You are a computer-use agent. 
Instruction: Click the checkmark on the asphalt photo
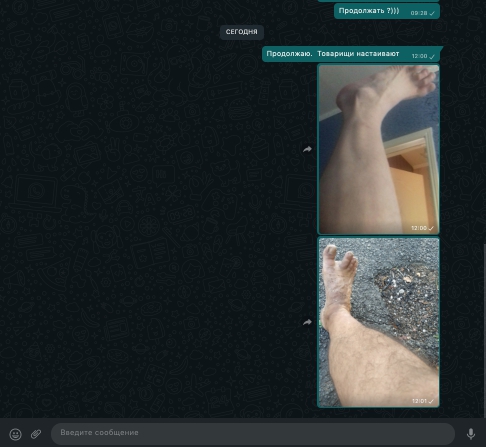pyautogui.click(x=431, y=401)
